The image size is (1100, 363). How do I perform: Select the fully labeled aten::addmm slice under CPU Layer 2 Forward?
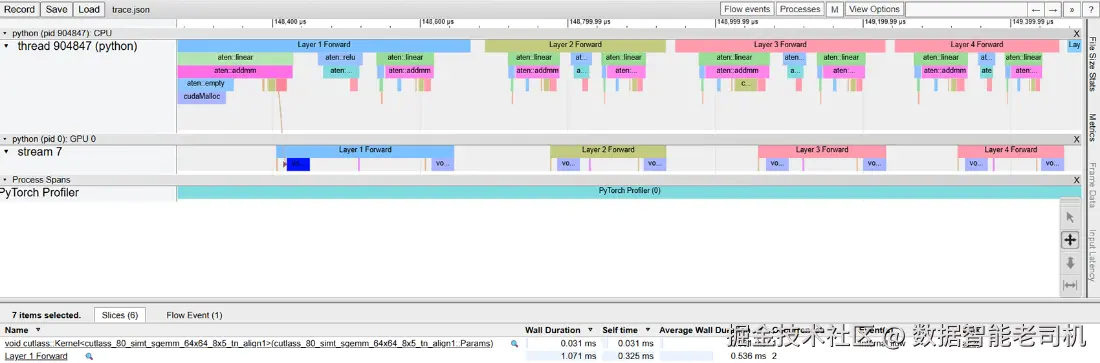[x=537, y=71]
